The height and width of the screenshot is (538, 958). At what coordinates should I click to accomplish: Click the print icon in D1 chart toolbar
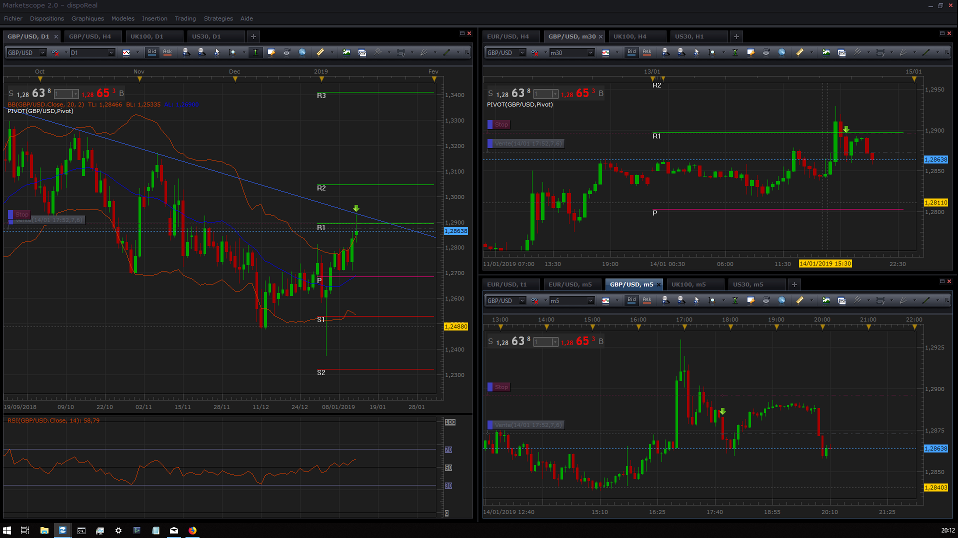287,53
